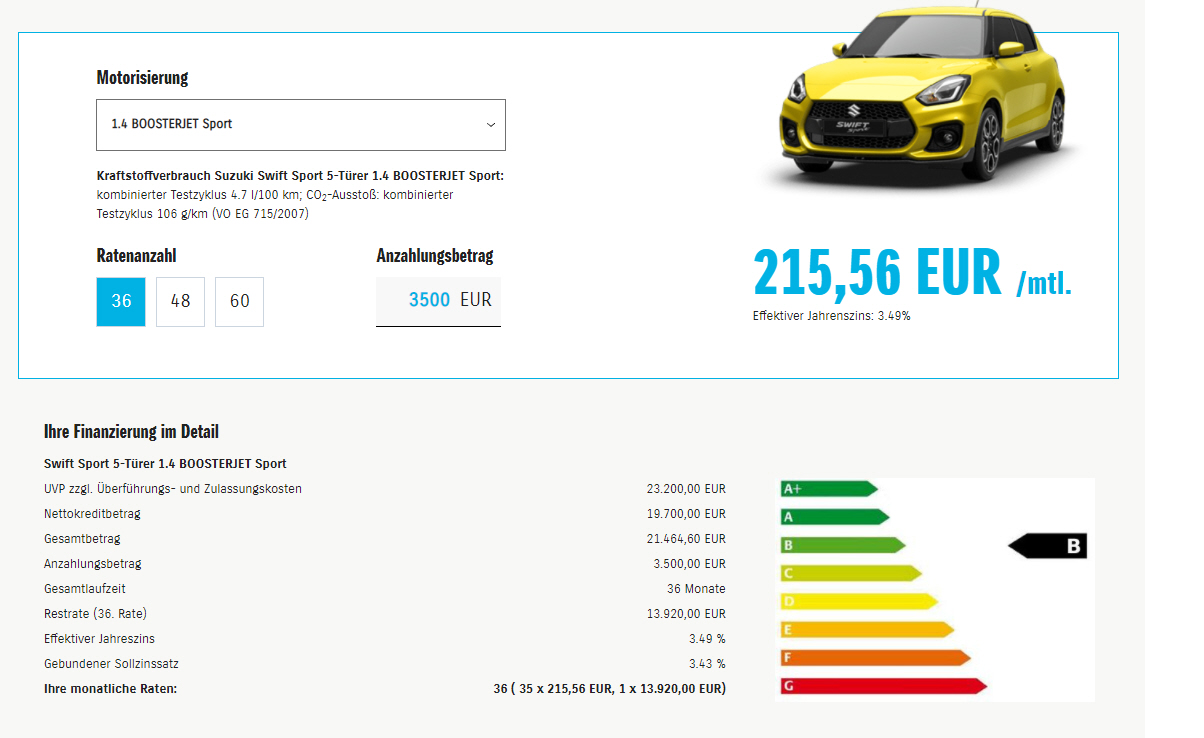Click the 'Ihre monatliche Raten:' label

pyautogui.click(x=110, y=689)
